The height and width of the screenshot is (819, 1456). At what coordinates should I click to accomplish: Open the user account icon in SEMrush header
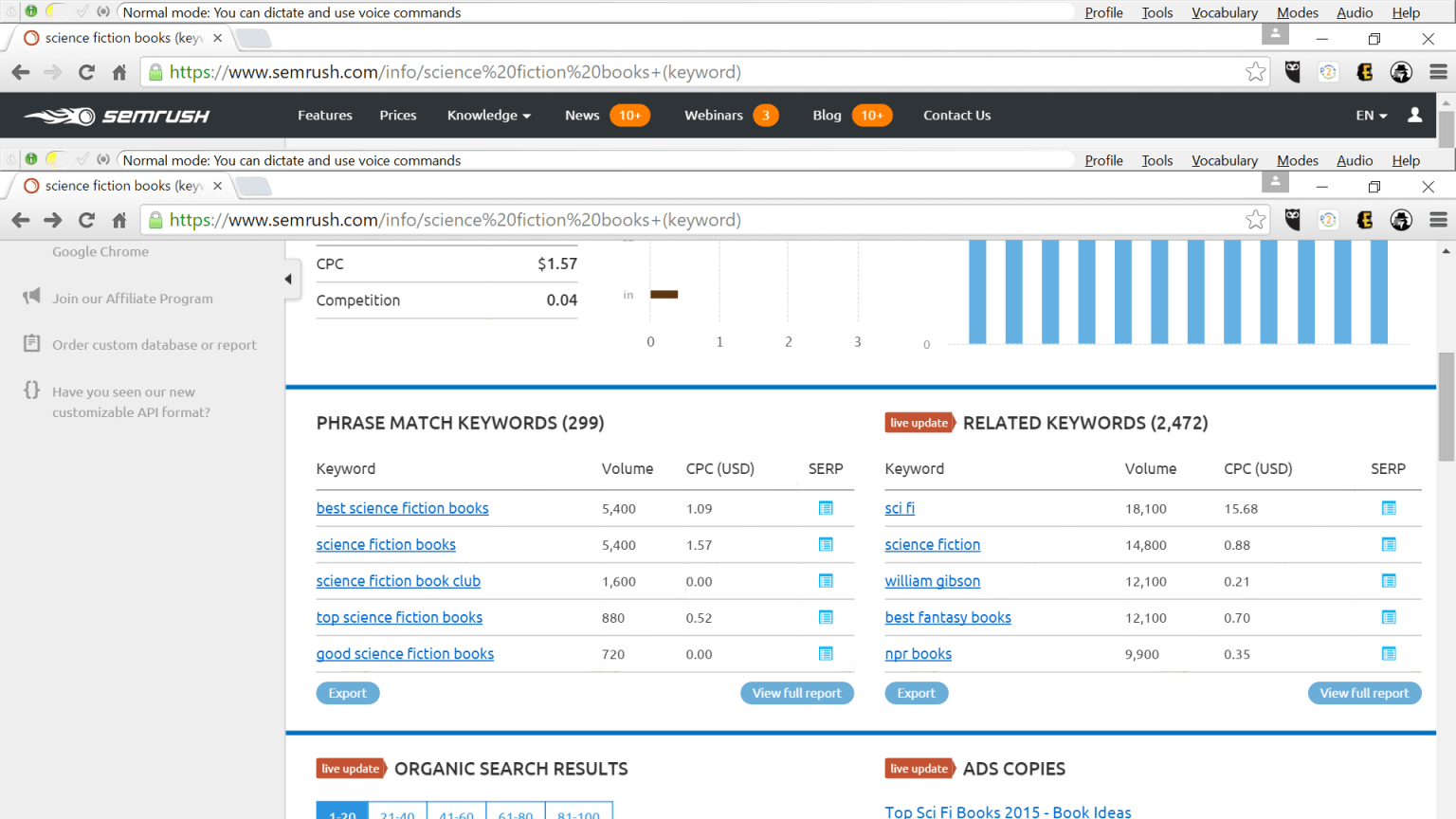click(x=1414, y=115)
